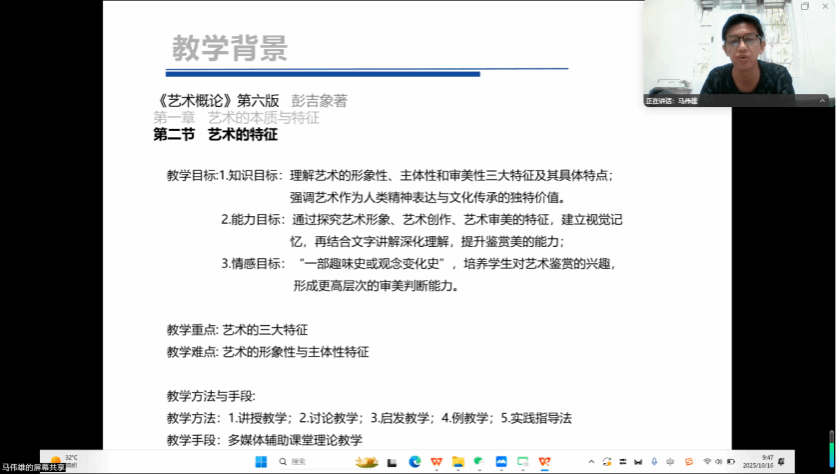Open the Wi-Fi network tray icon
The width and height of the screenshot is (836, 474).
(707, 461)
